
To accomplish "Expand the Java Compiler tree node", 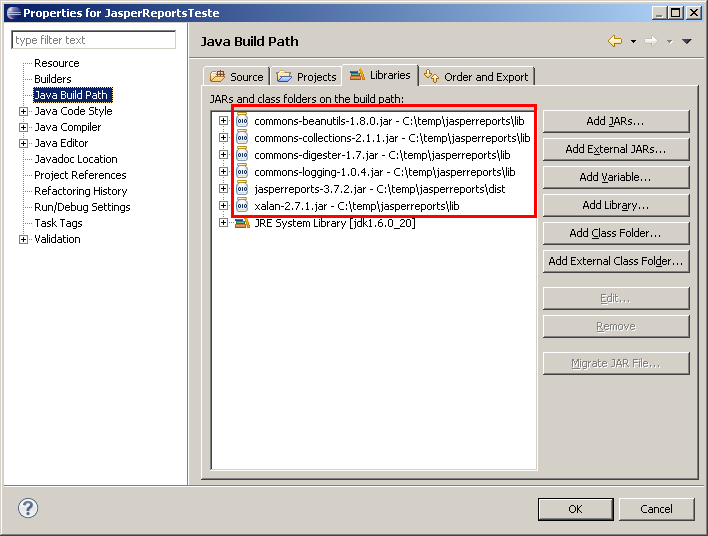I will pos(23,127).
